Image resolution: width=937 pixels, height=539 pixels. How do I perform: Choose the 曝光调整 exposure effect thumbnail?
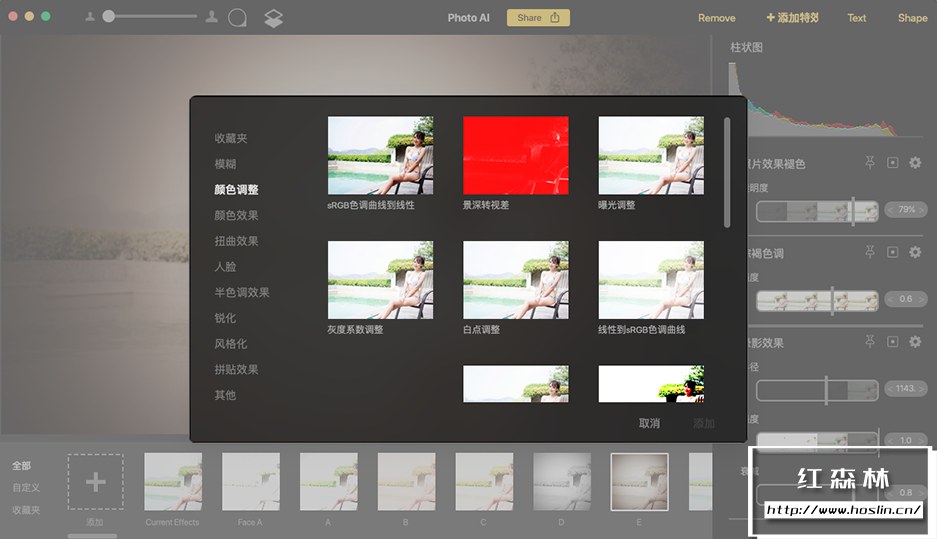click(651, 155)
